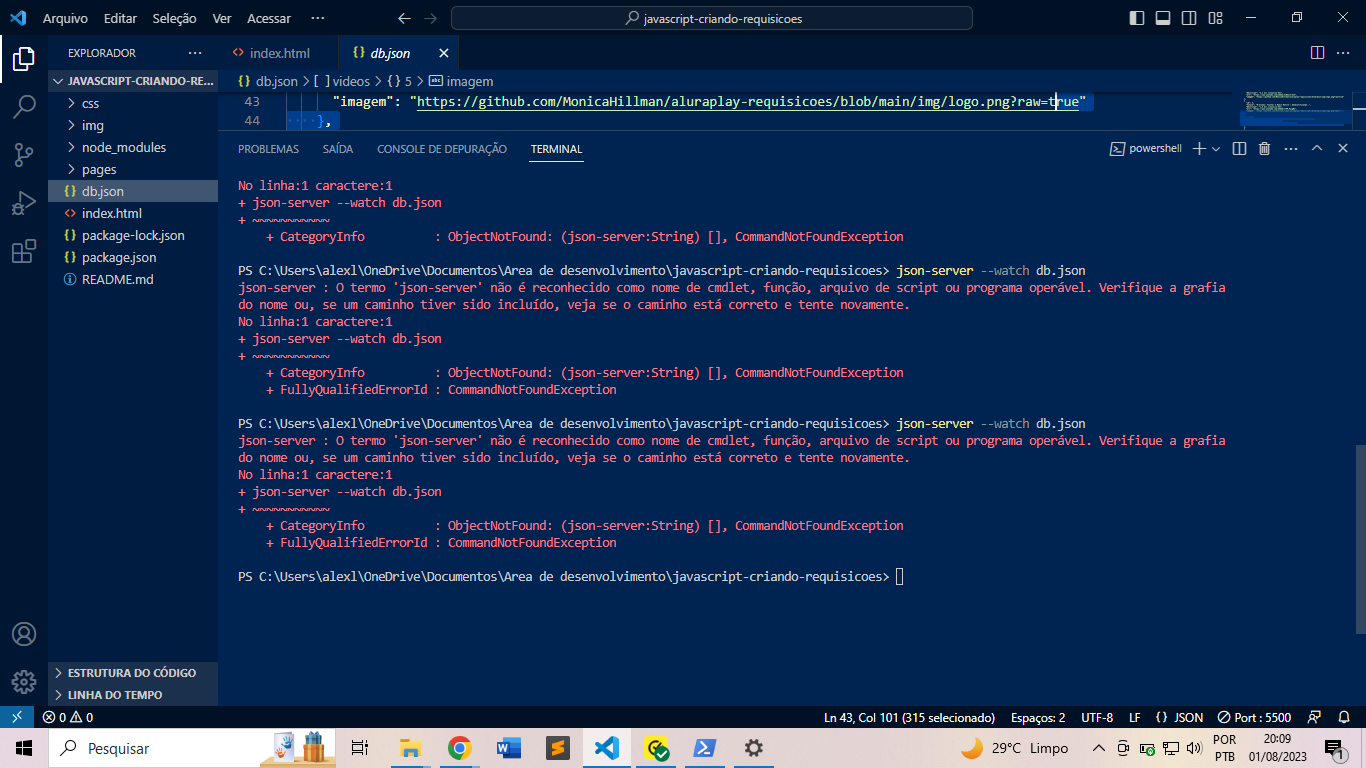Open notifications bell in status bar
Image resolution: width=1366 pixels, height=768 pixels.
1344,717
